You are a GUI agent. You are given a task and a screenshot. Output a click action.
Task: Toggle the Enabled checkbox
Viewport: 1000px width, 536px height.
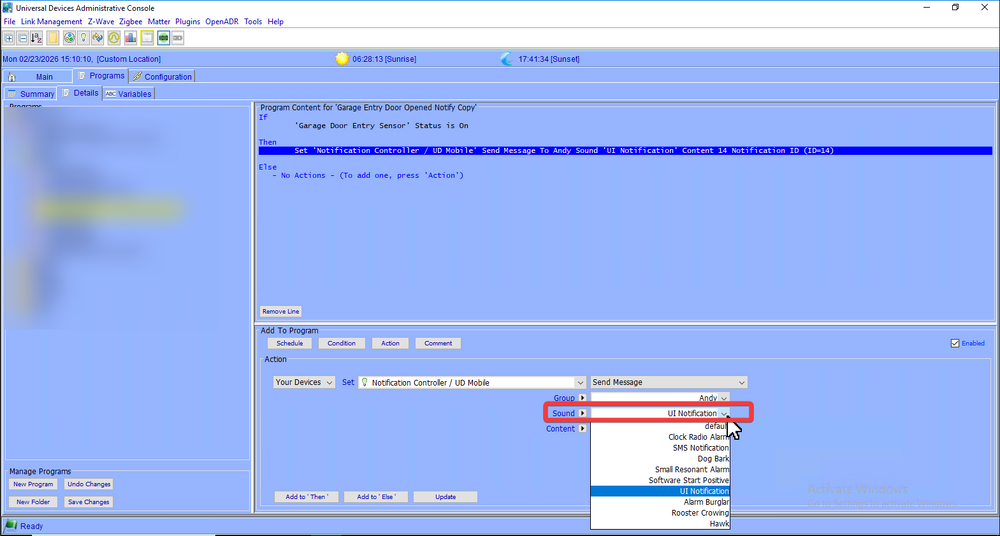(x=955, y=343)
